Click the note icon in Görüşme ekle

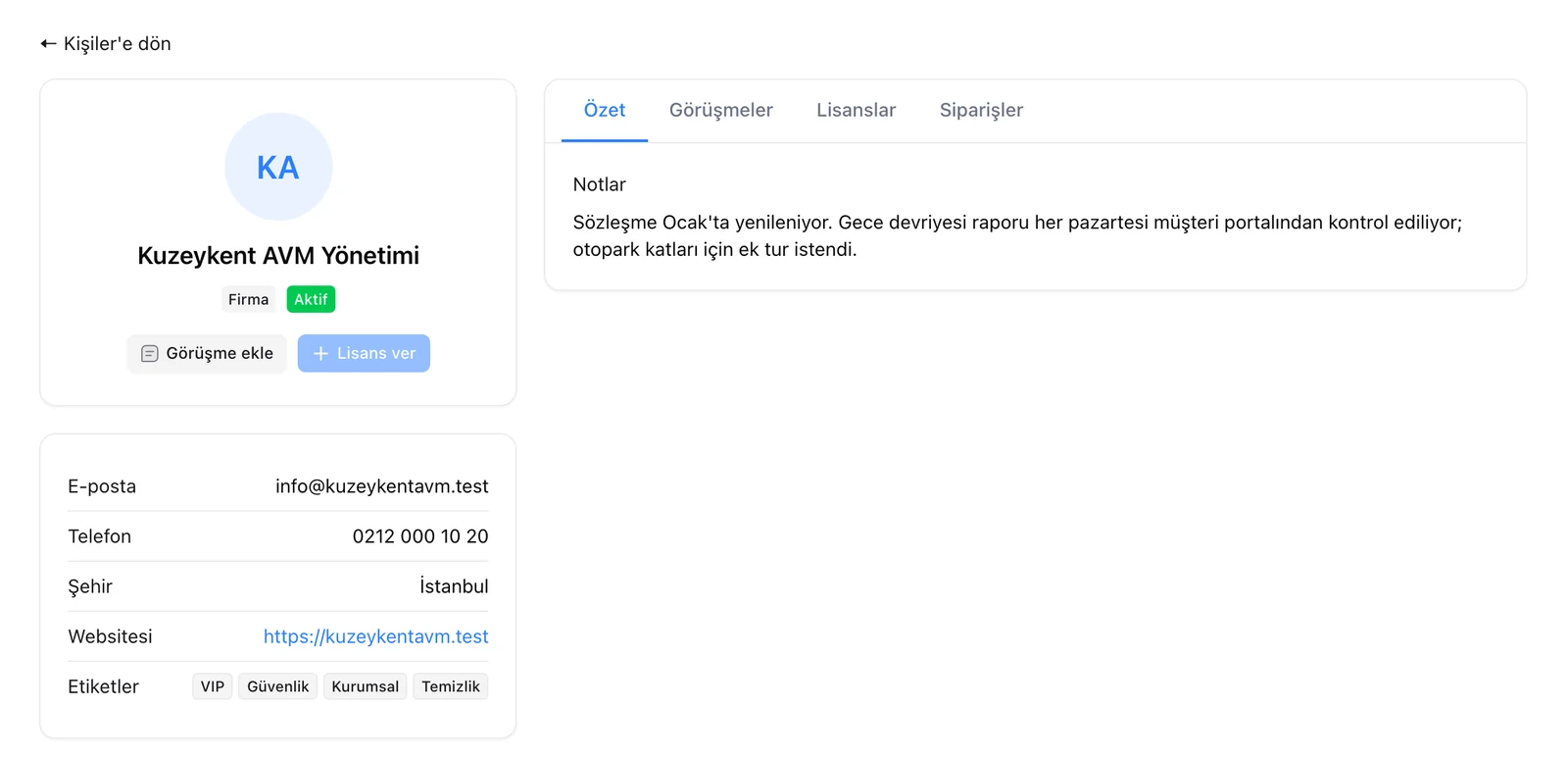tap(150, 354)
